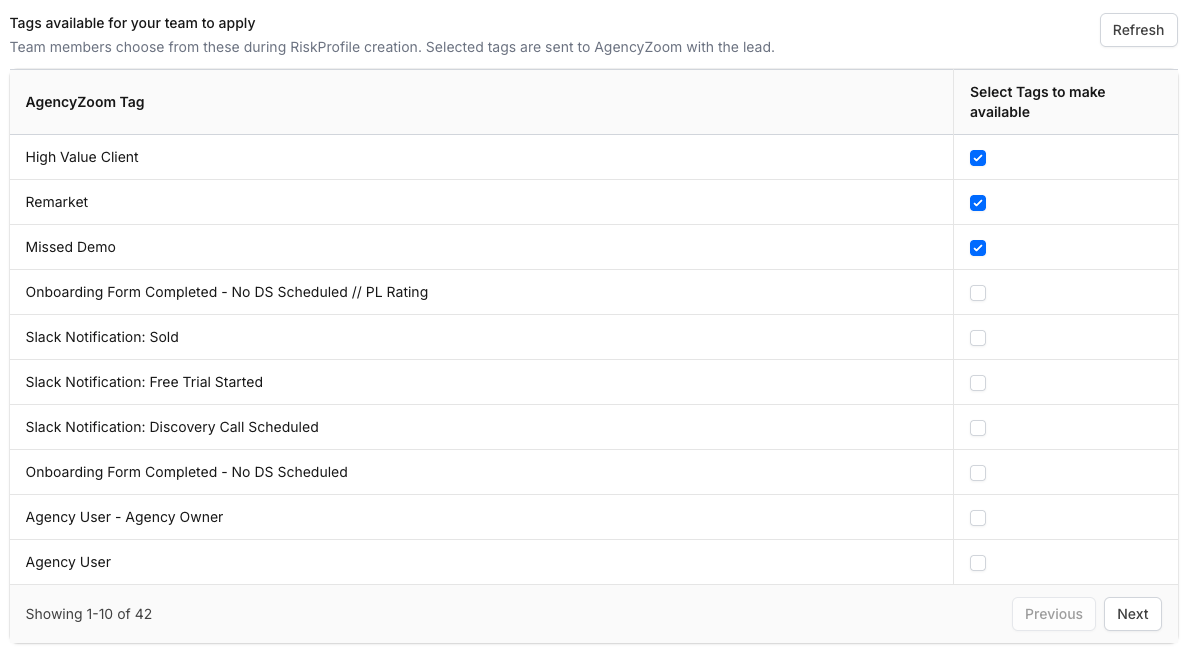The image size is (1197, 658).
Task: Click the Remarket tag name
Action: tap(56, 202)
